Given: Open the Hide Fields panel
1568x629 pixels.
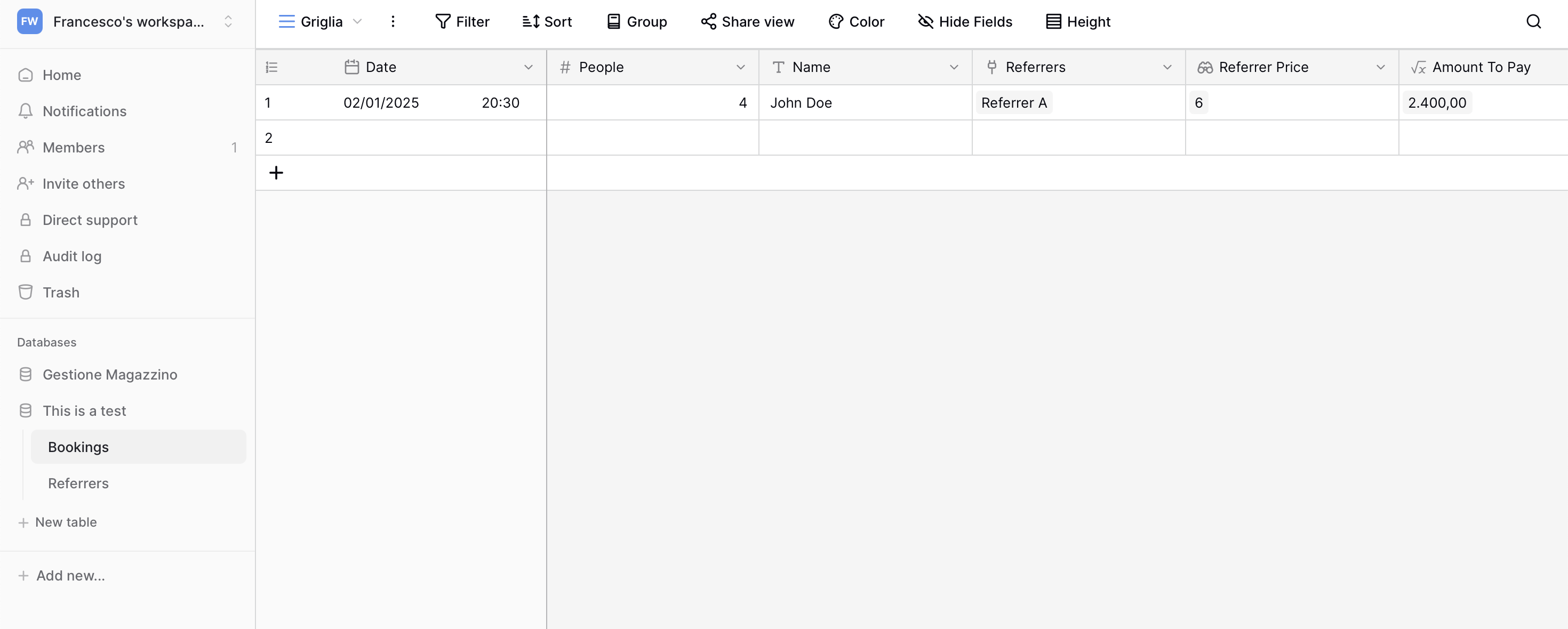Looking at the screenshot, I should coord(964,21).
